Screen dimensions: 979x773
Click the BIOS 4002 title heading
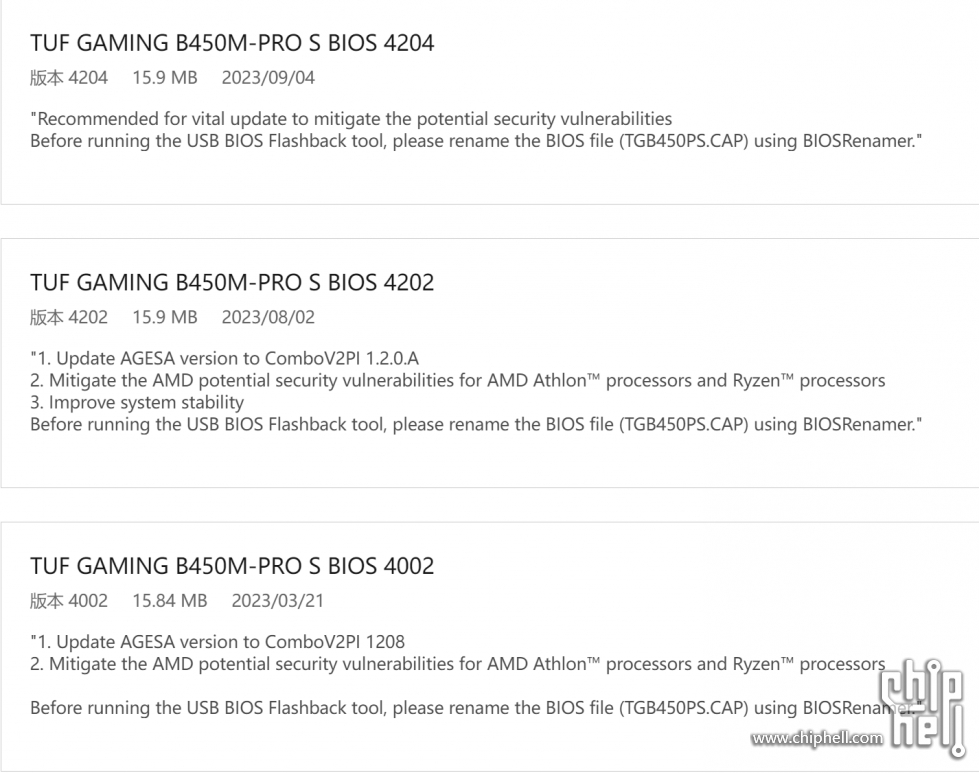pyautogui.click(x=232, y=566)
